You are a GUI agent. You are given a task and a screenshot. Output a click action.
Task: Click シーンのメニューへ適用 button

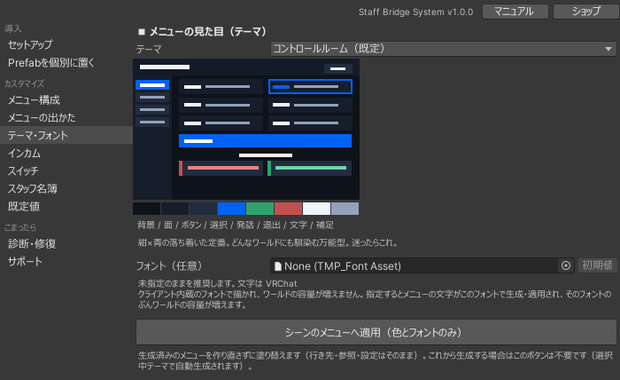click(376, 332)
